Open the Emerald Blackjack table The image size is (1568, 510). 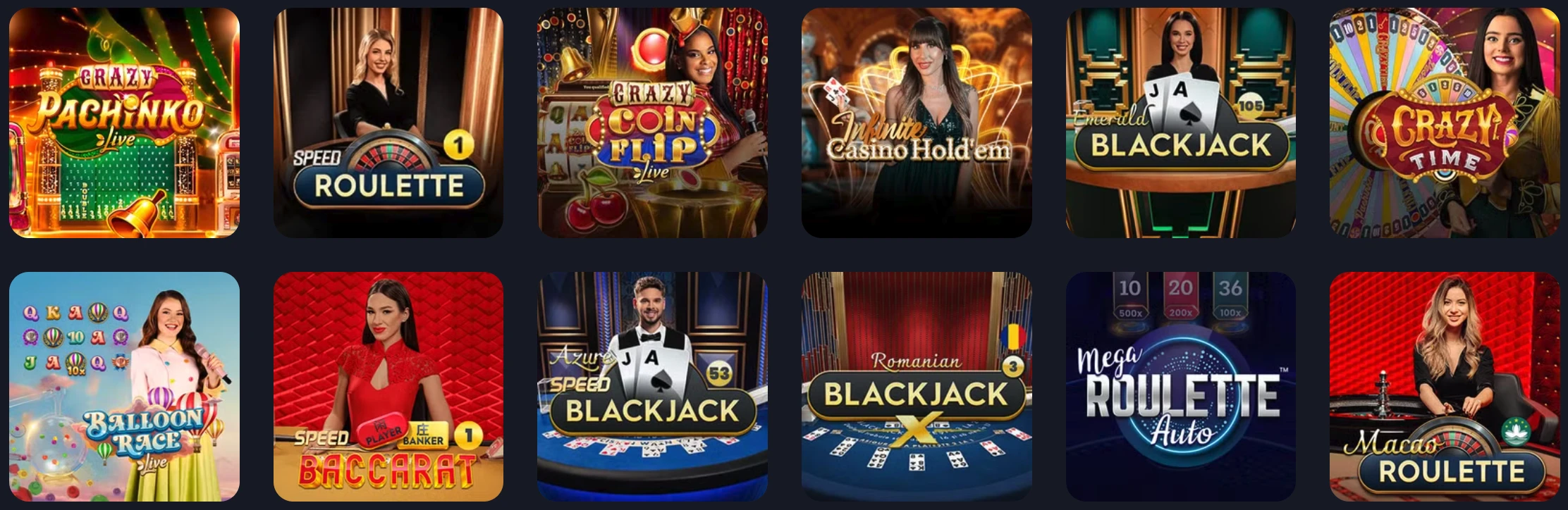pyautogui.click(x=1181, y=123)
